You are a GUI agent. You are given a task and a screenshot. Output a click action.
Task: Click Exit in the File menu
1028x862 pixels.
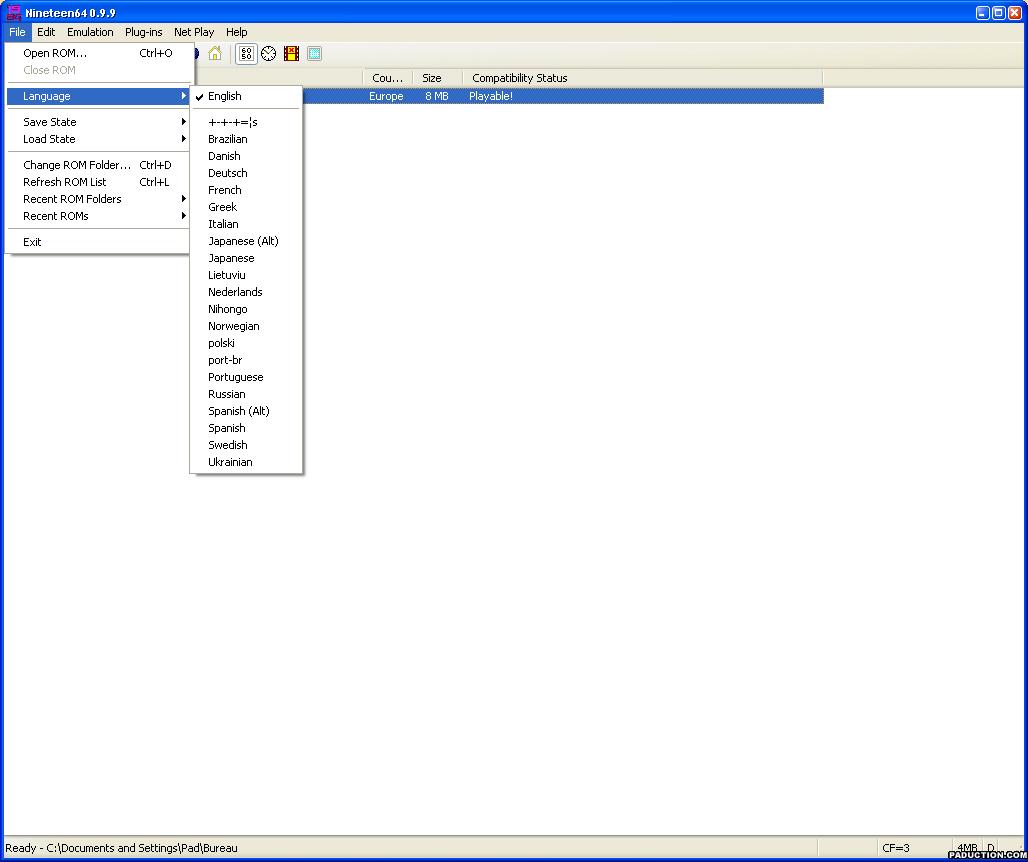[98, 242]
